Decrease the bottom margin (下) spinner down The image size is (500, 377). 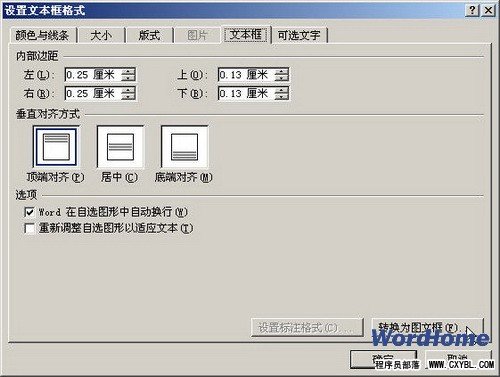(x=282, y=97)
